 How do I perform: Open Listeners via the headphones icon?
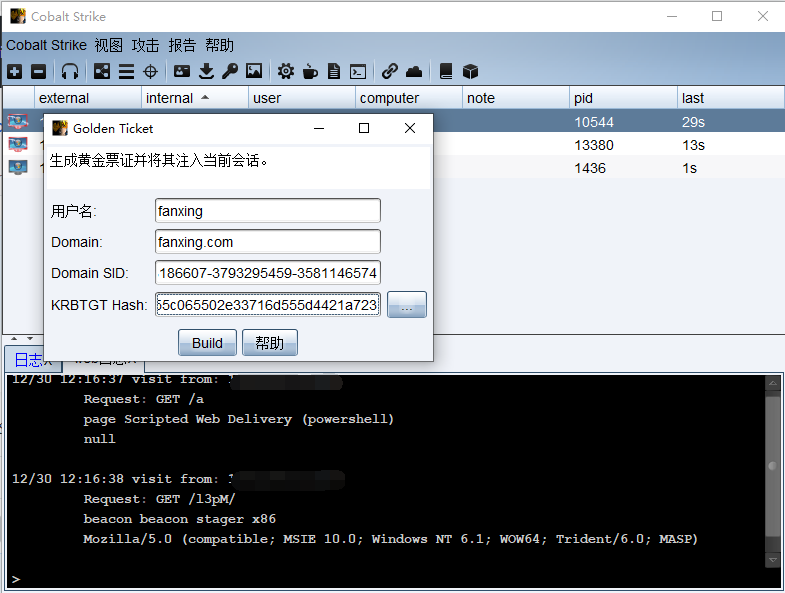(70, 72)
